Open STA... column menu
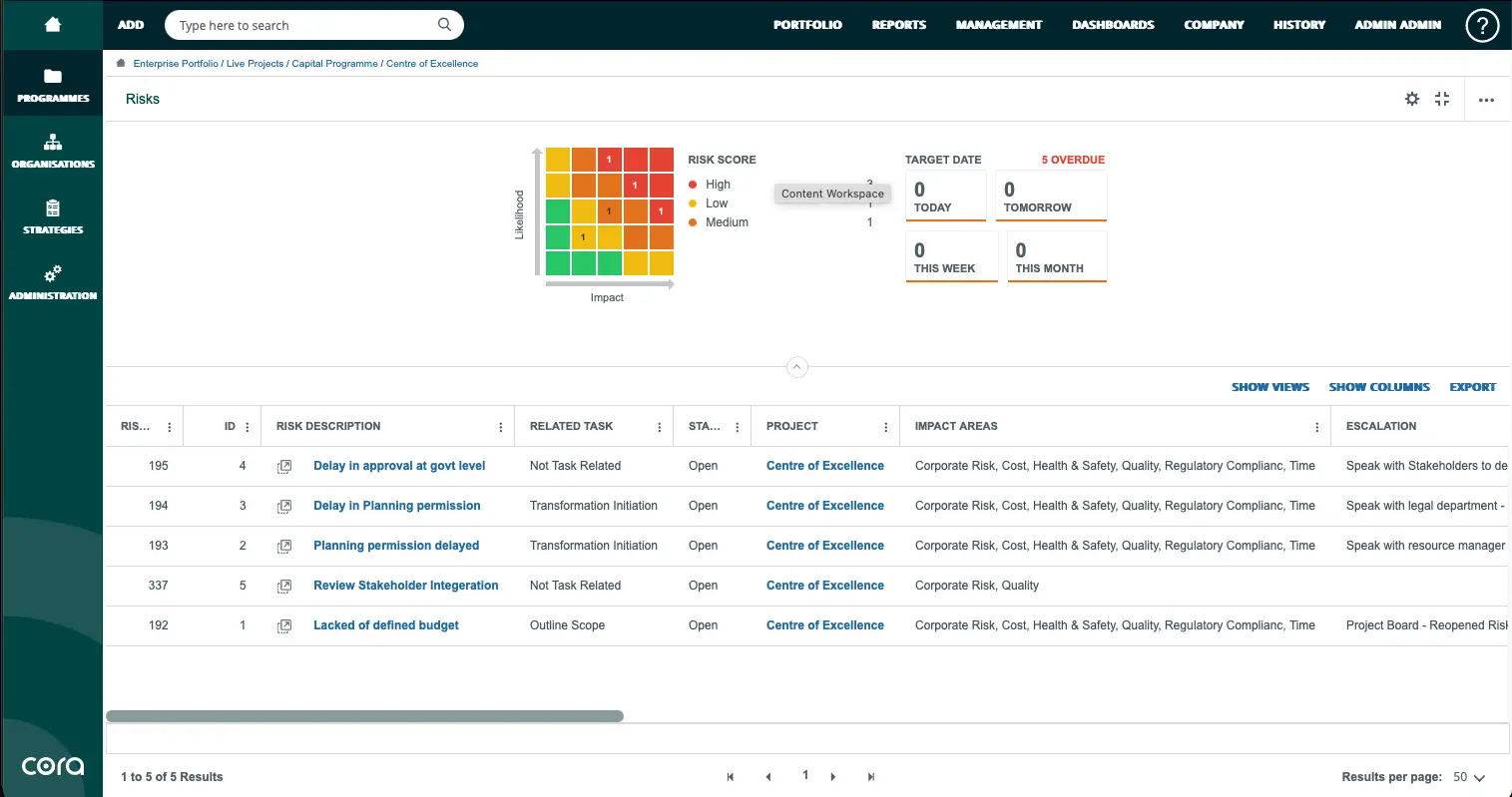Viewport: 1512px width, 797px height. (738, 427)
